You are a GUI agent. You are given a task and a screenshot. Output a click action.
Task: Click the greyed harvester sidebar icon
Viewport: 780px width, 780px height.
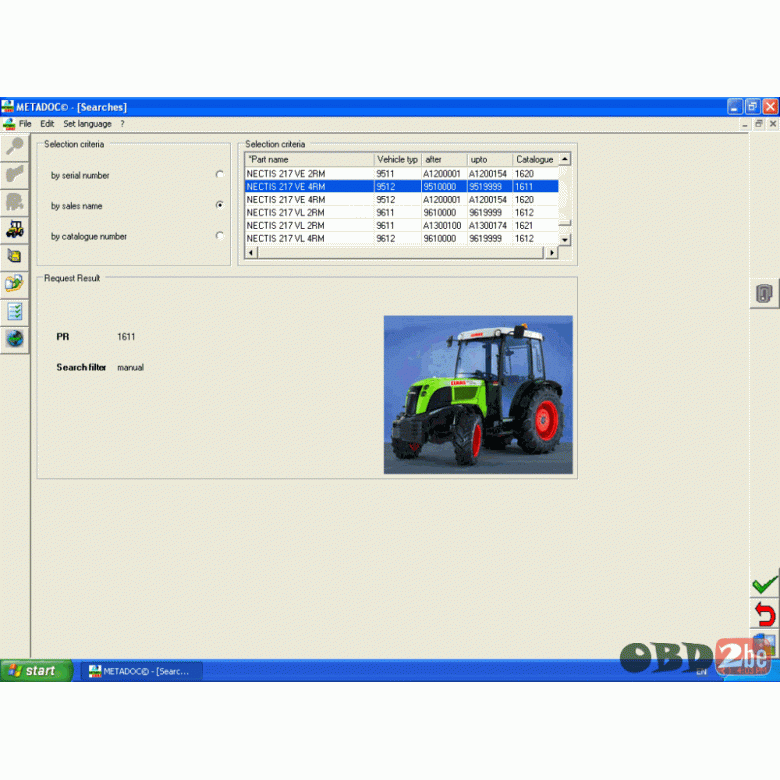click(x=15, y=202)
